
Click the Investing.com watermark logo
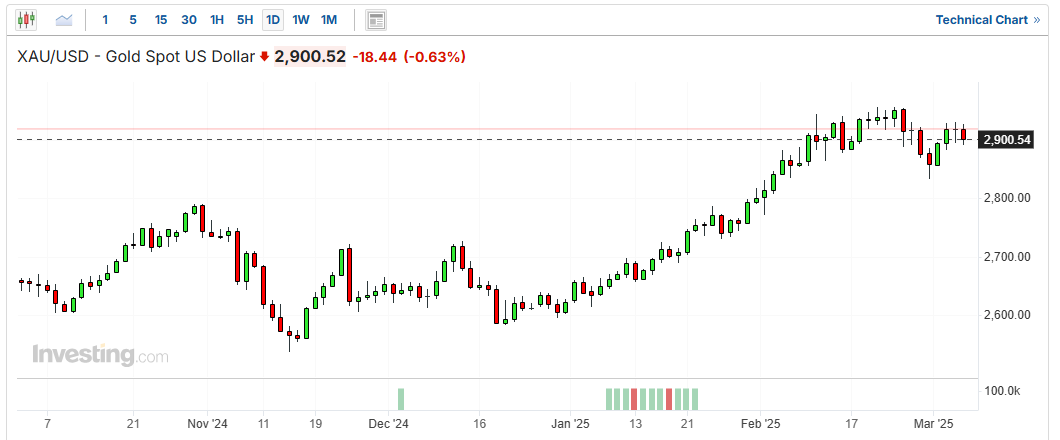(100, 355)
